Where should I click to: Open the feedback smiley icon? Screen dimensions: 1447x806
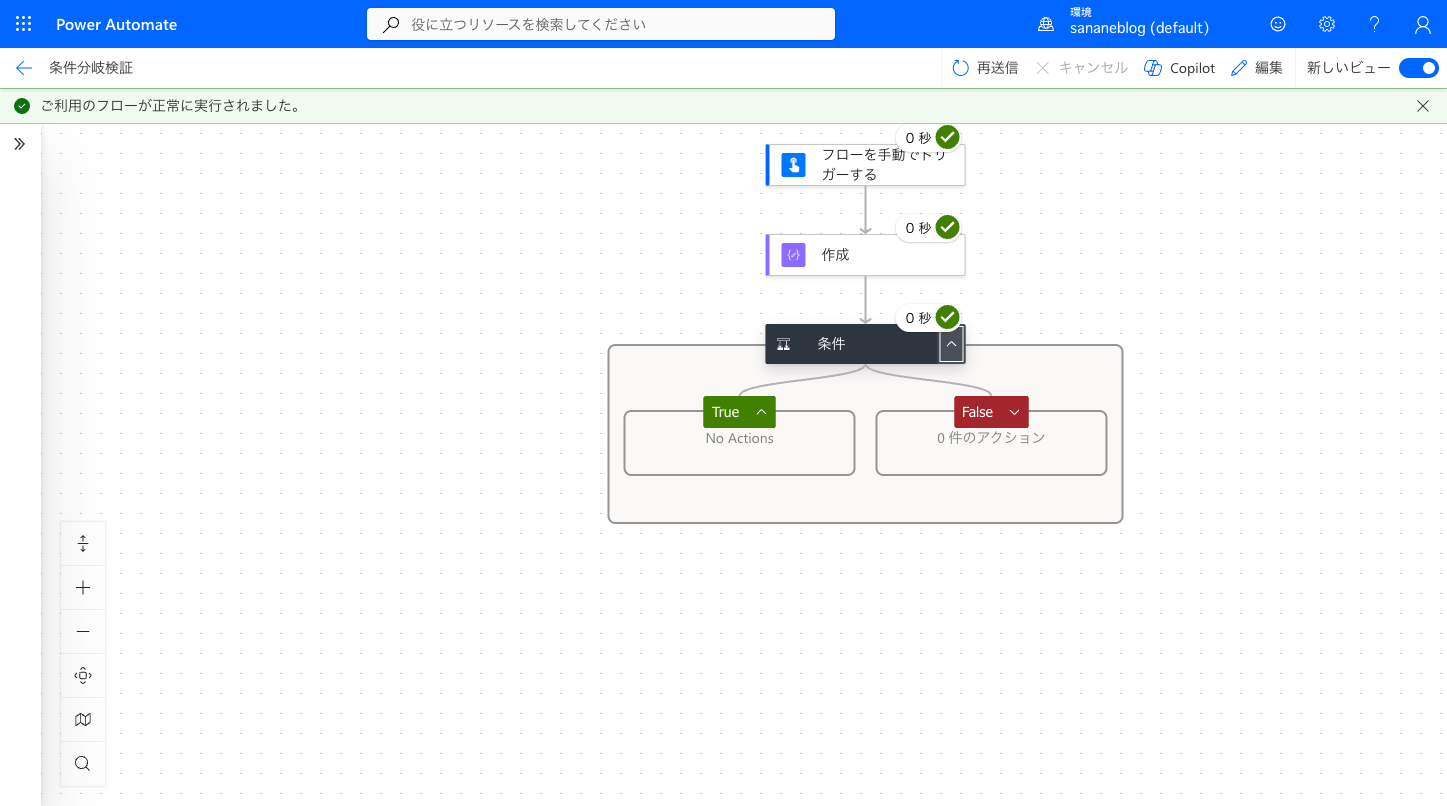[1278, 24]
